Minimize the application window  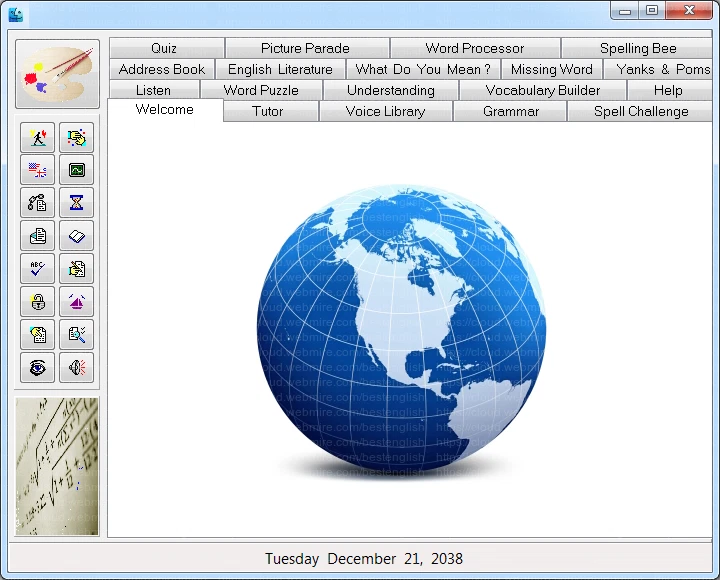(625, 11)
